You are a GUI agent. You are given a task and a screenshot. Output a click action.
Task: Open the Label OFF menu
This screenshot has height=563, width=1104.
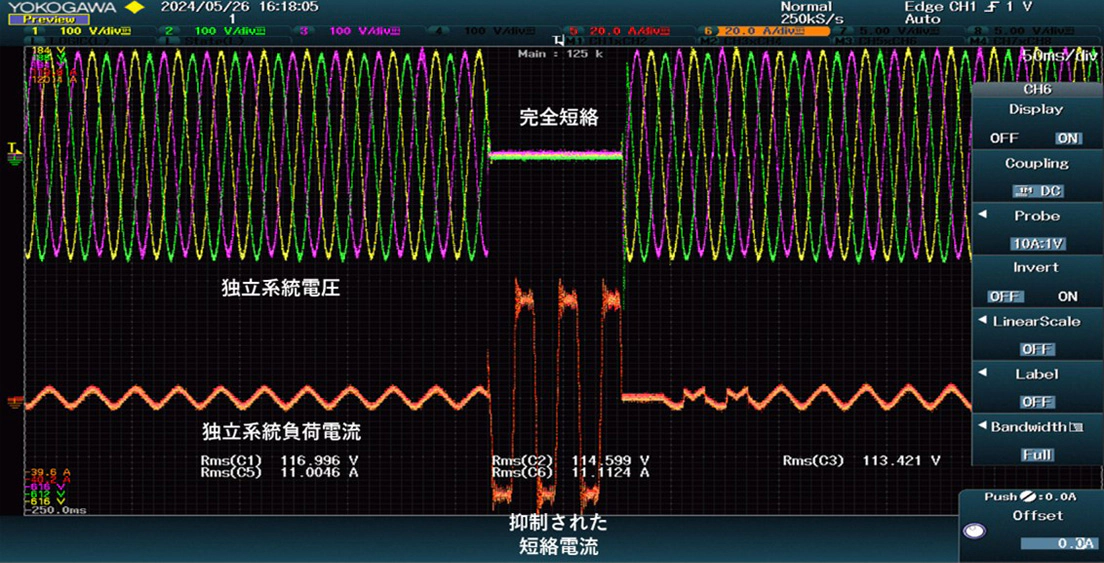1036,388
